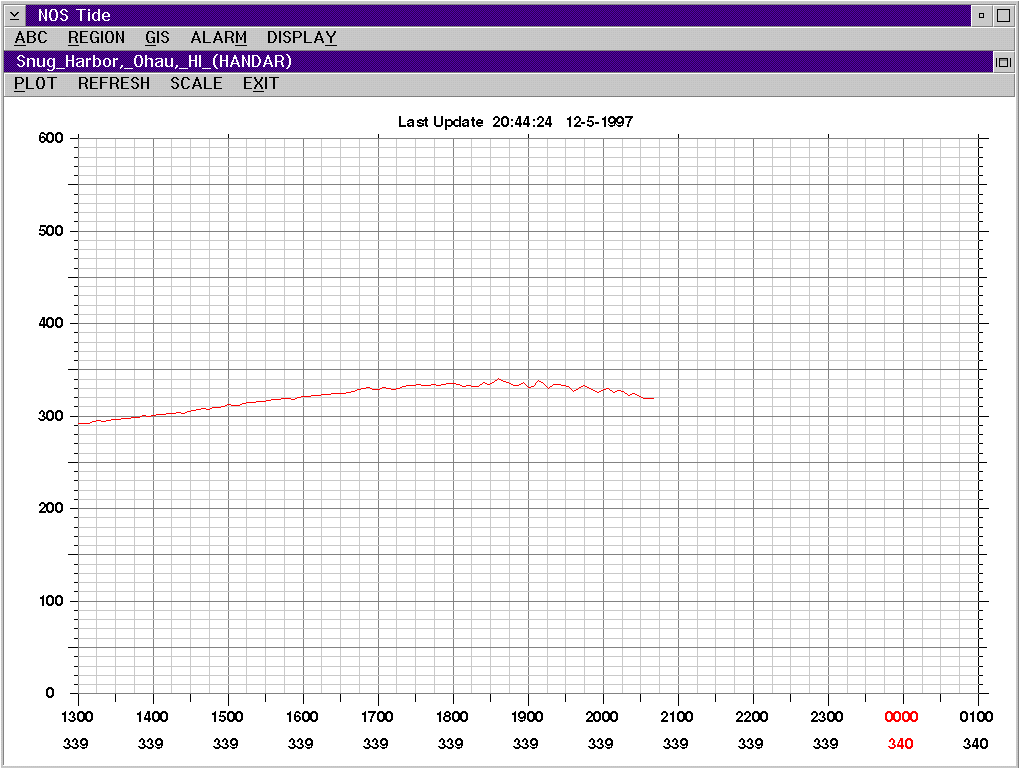This screenshot has height=768, width=1019.
Task: Click the 100 label on the vertical axis
Action: [51, 601]
